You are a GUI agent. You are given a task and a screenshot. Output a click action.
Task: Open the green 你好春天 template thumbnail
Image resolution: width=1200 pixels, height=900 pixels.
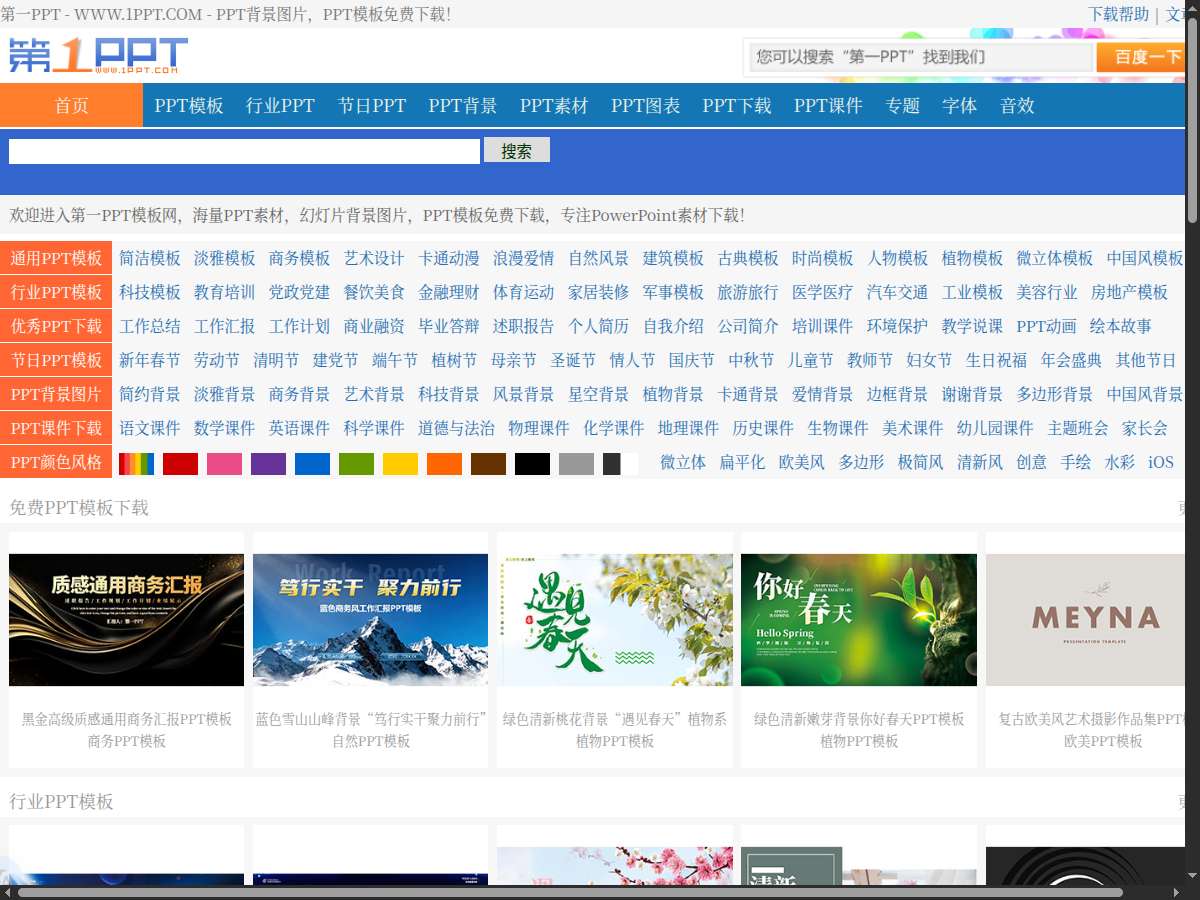(858, 620)
